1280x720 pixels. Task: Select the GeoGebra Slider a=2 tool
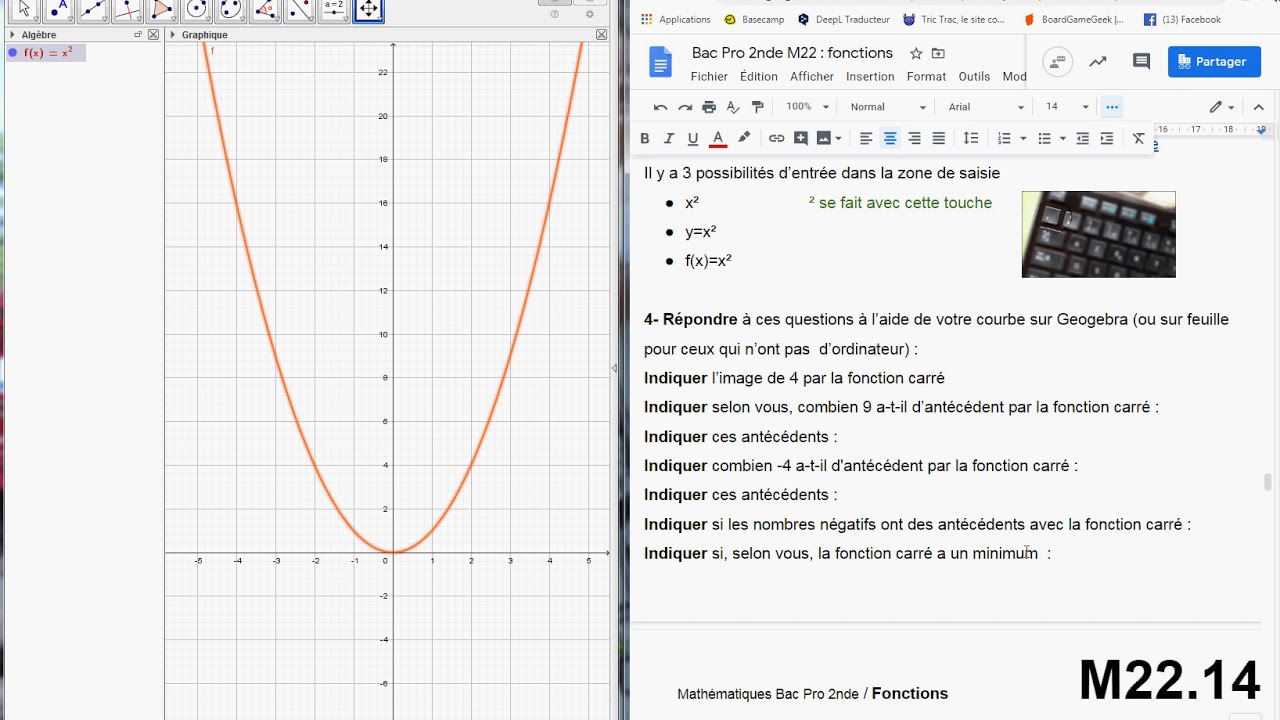coord(335,10)
